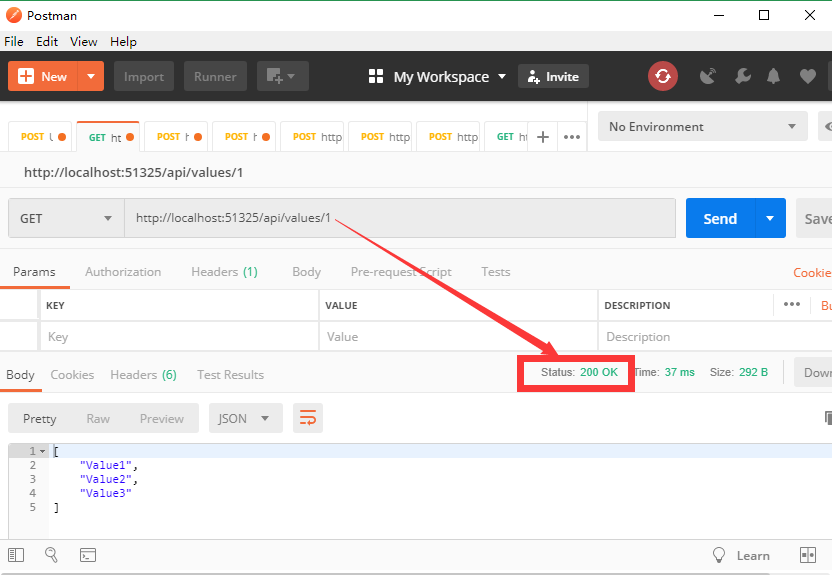Click environment quick look eye icon
The width and height of the screenshot is (832, 575).
(827, 126)
